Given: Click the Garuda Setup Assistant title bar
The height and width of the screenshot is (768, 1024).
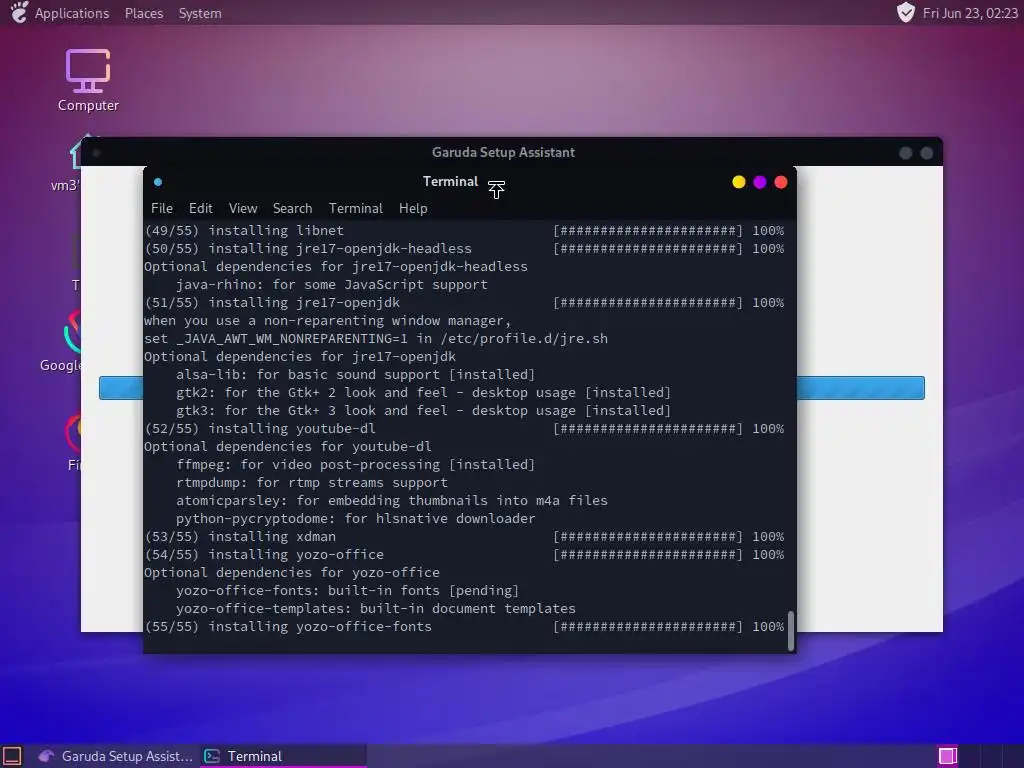Looking at the screenshot, I should pos(511,152).
